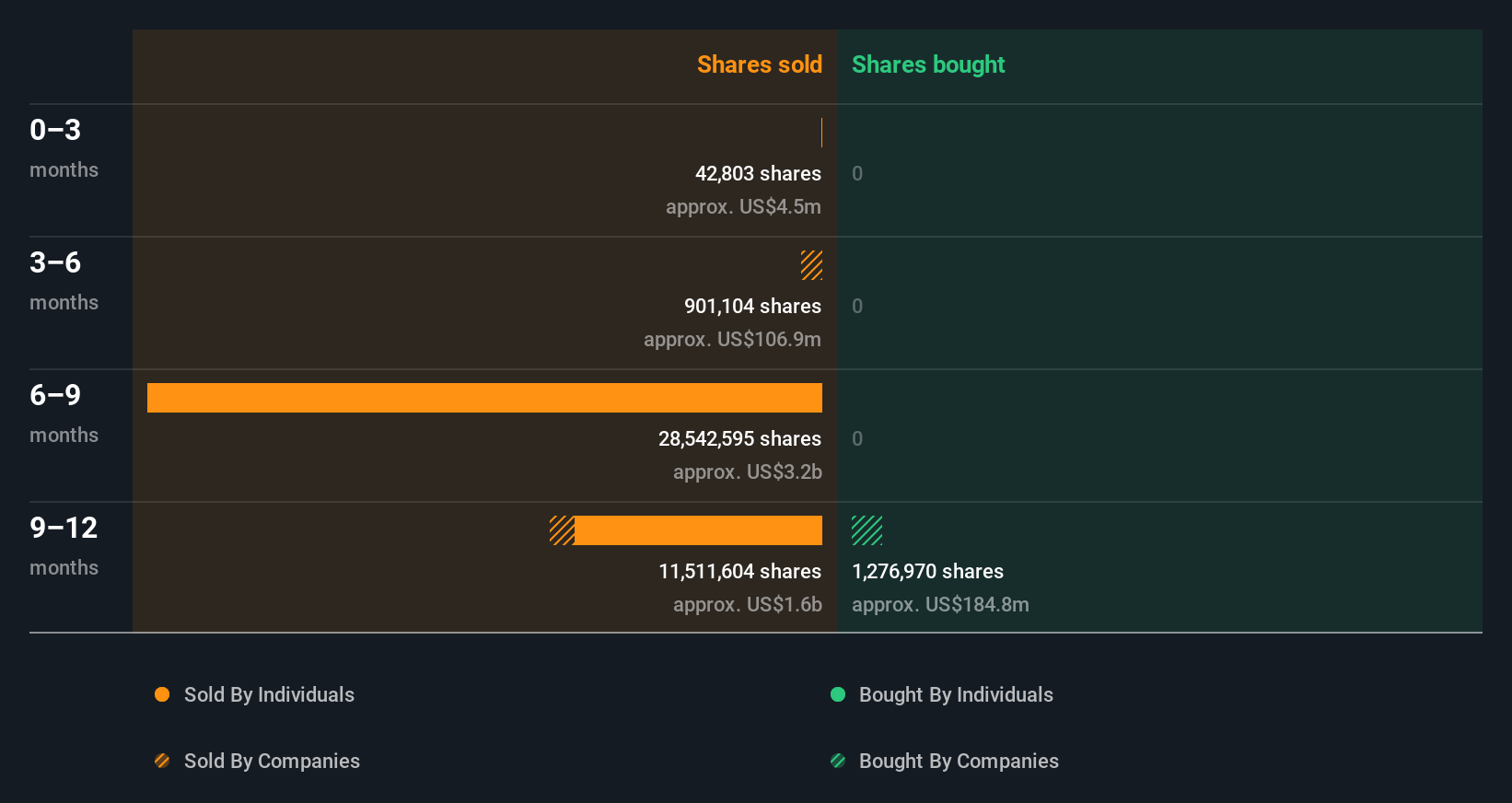The height and width of the screenshot is (803, 1512).
Task: Click the green striped bought bar in 9–12 months
Action: pyautogui.click(x=866, y=530)
